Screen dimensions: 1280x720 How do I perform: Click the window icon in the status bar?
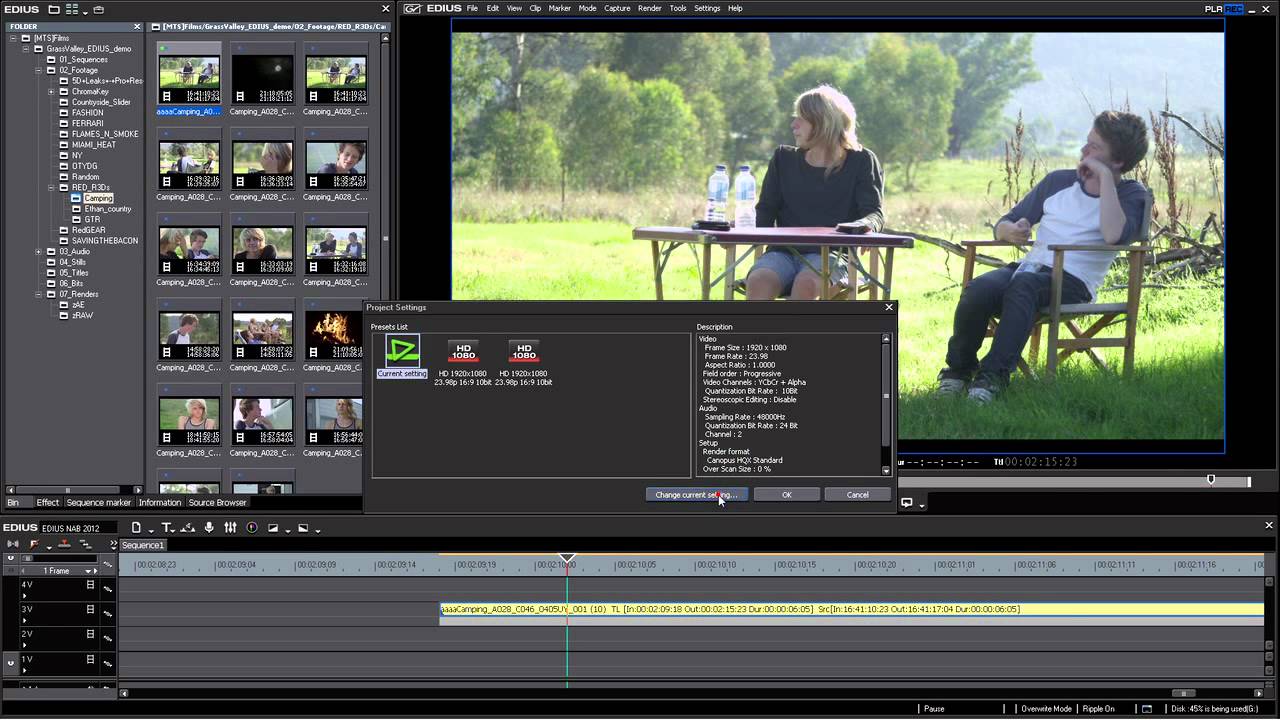pyautogui.click(x=1147, y=708)
